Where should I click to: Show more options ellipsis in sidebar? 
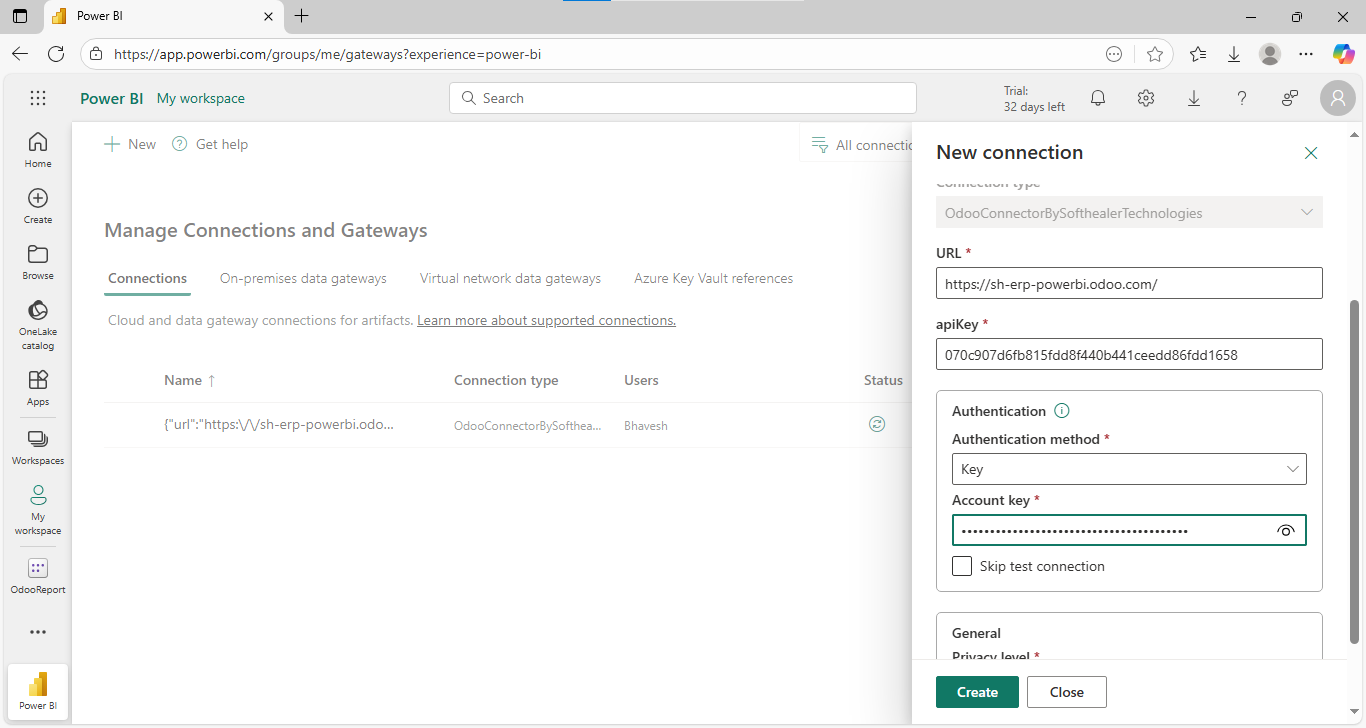pyautogui.click(x=38, y=632)
